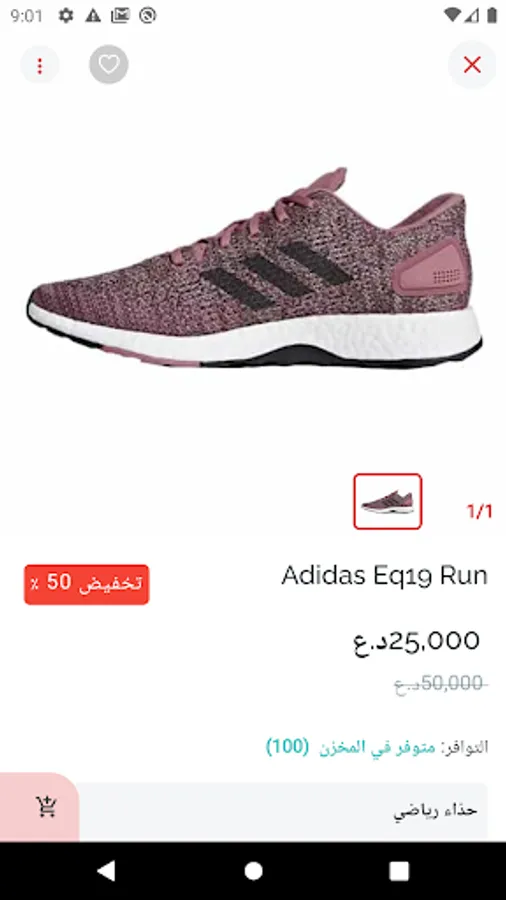The height and width of the screenshot is (900, 506).
Task: Tap the warning triangle status icon
Action: point(93,16)
